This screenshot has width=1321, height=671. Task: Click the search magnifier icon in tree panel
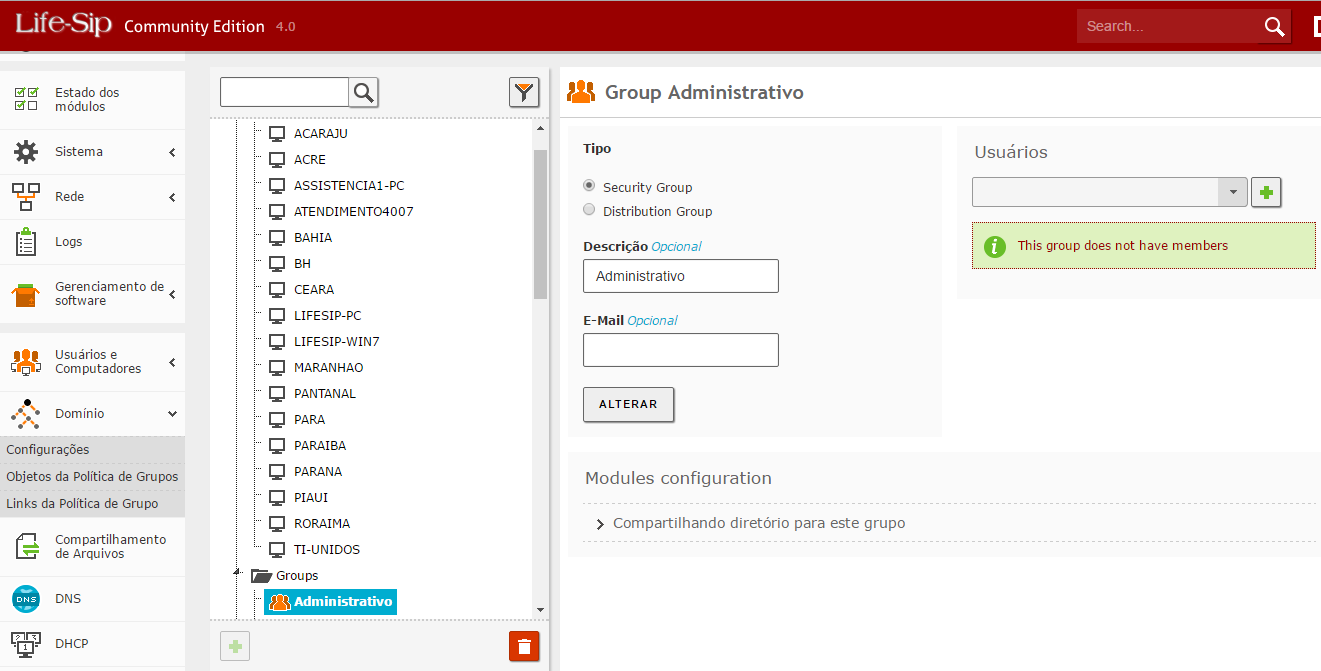click(x=364, y=93)
